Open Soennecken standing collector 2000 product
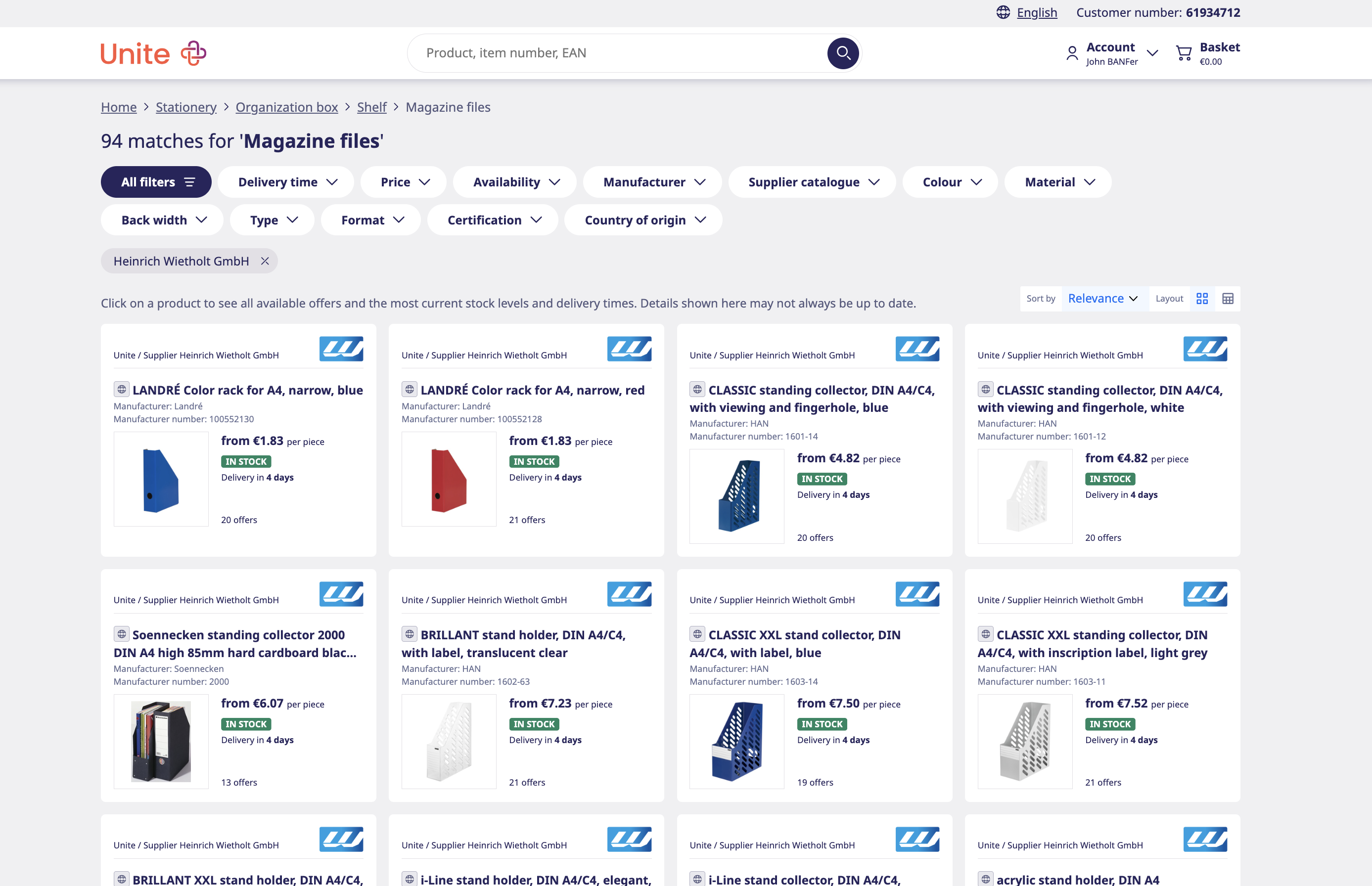Image resolution: width=1372 pixels, height=886 pixels. [235, 644]
